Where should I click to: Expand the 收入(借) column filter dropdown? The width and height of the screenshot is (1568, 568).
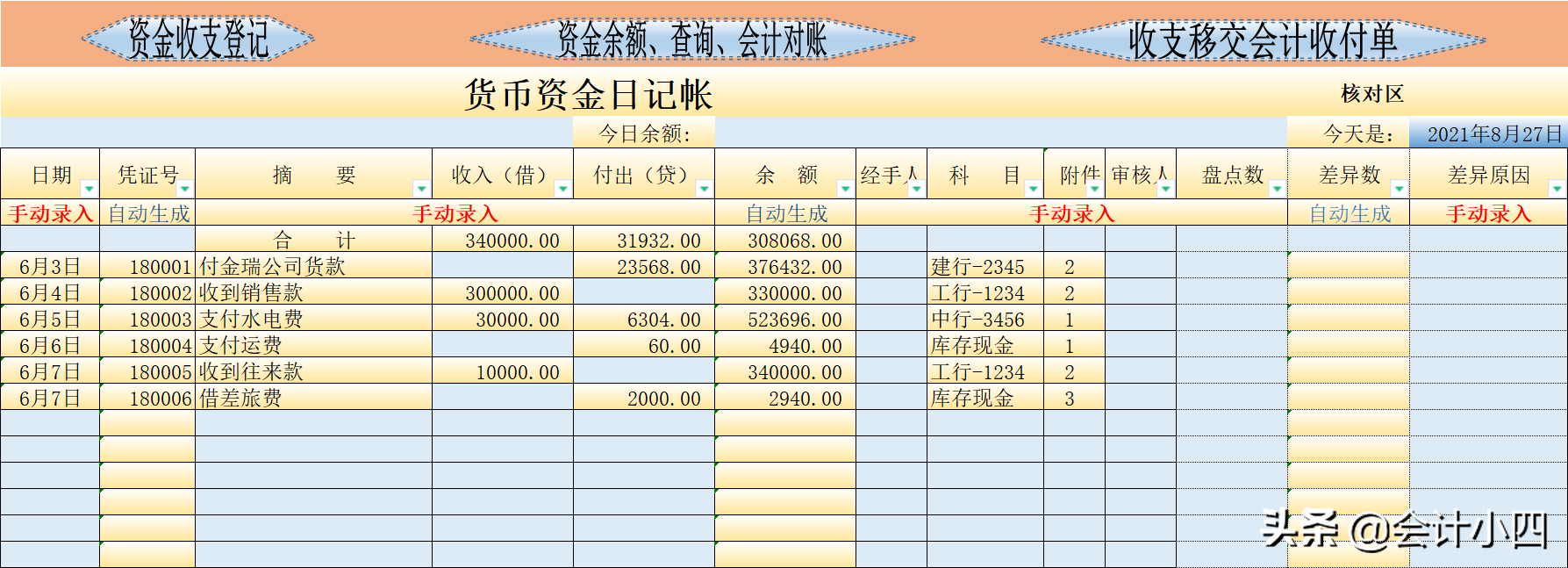(x=562, y=188)
